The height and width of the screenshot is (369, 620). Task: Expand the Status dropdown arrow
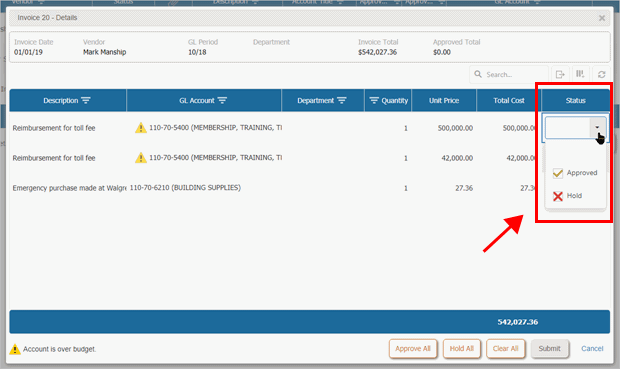click(x=597, y=127)
